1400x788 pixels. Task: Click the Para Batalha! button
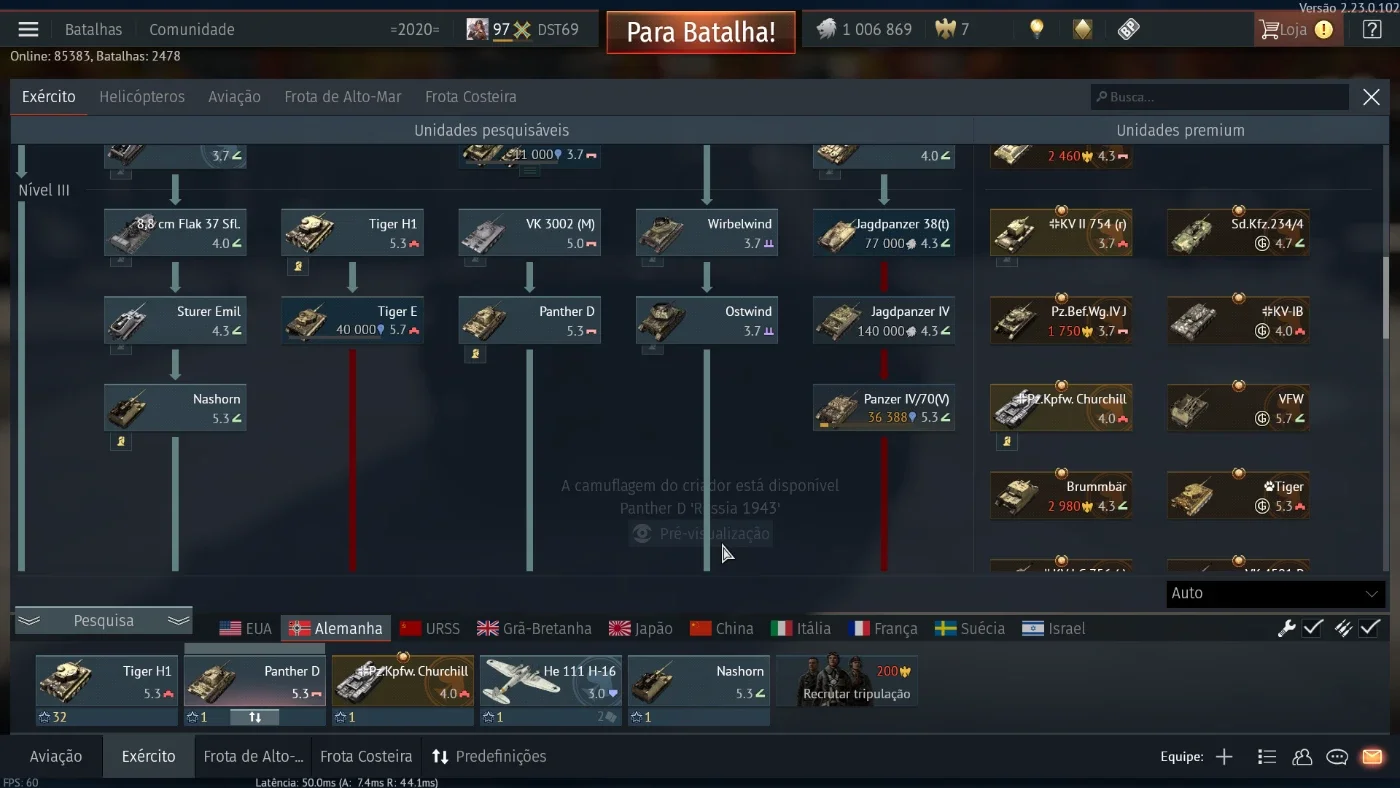701,32
